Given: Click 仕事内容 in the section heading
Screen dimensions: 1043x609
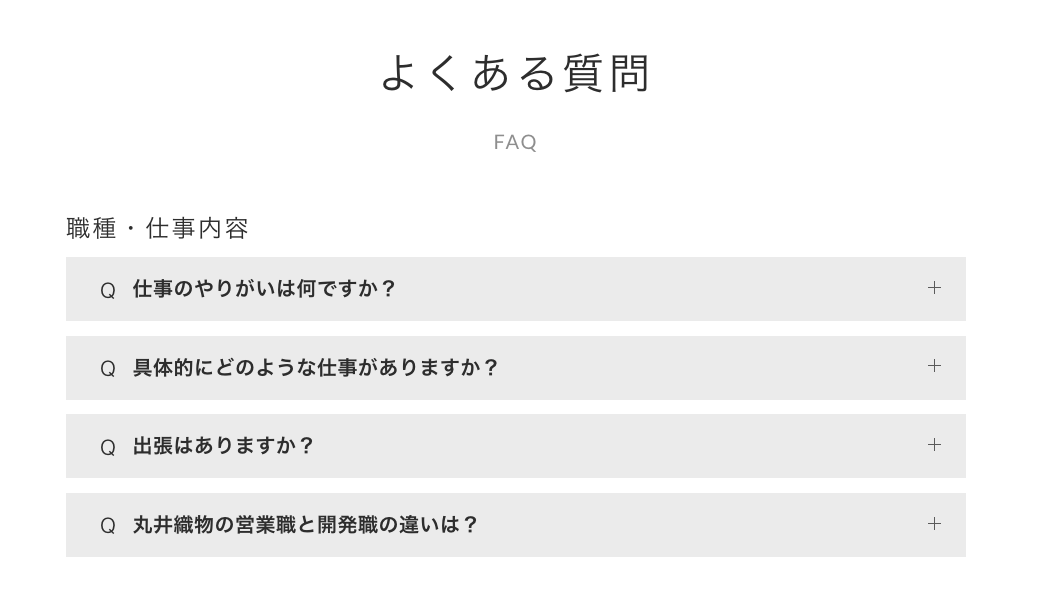Looking at the screenshot, I should [197, 229].
